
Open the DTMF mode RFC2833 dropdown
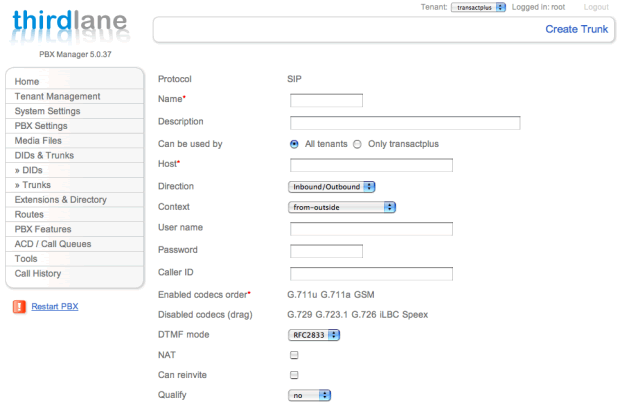pyautogui.click(x=314, y=335)
